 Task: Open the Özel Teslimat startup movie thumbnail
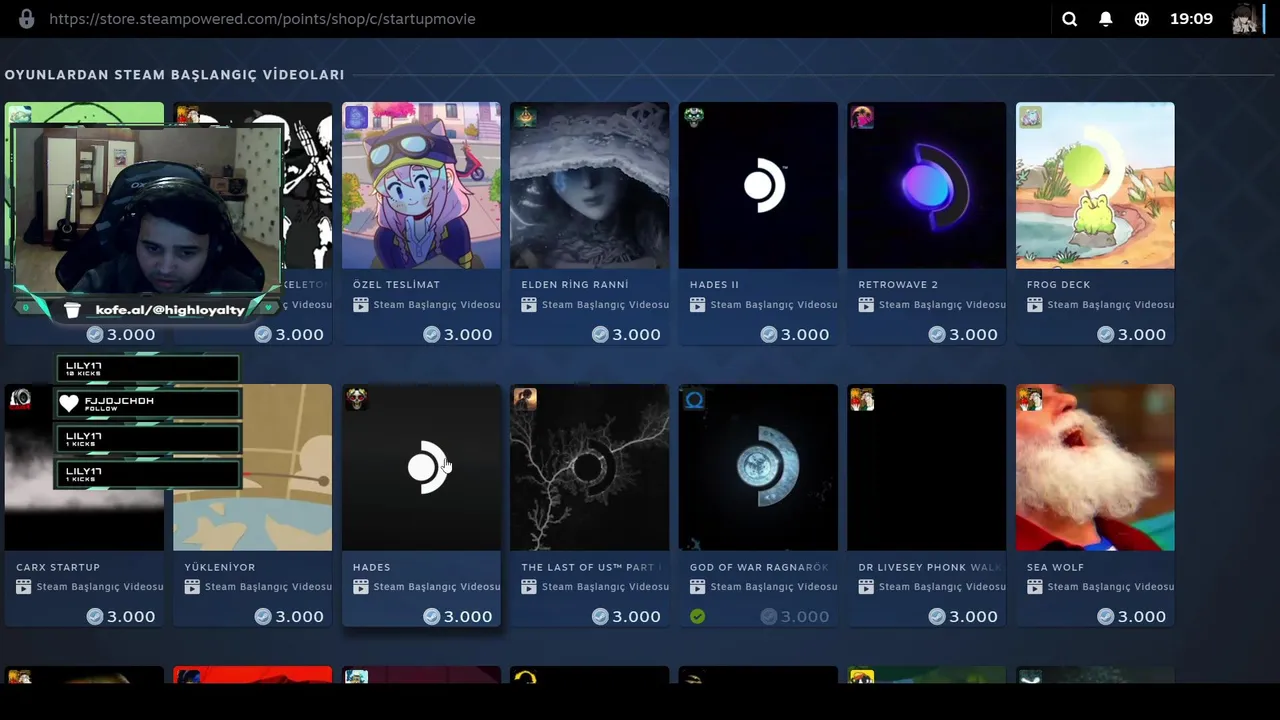421,185
